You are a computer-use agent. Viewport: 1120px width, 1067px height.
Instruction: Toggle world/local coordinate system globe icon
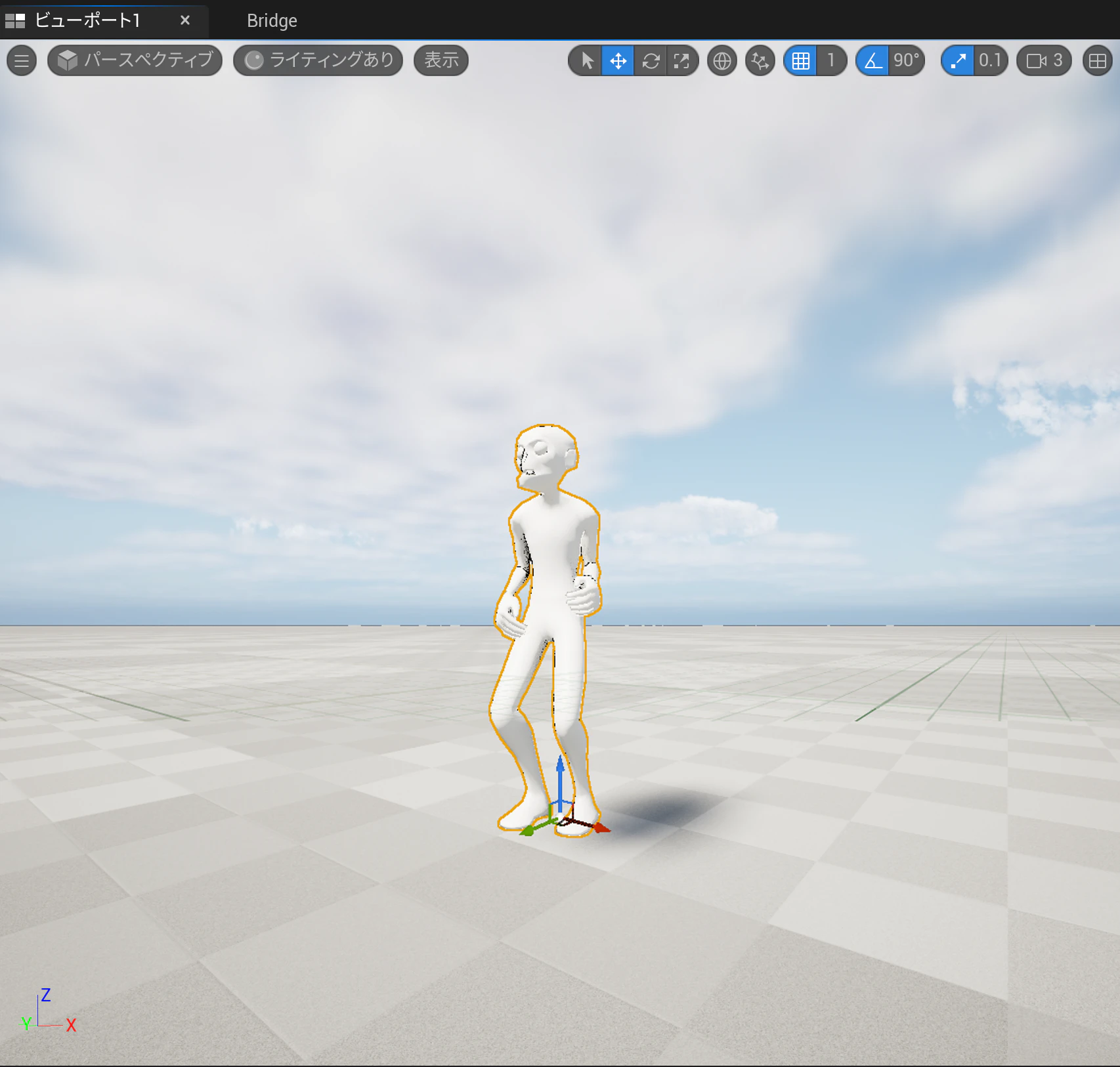[x=722, y=61]
